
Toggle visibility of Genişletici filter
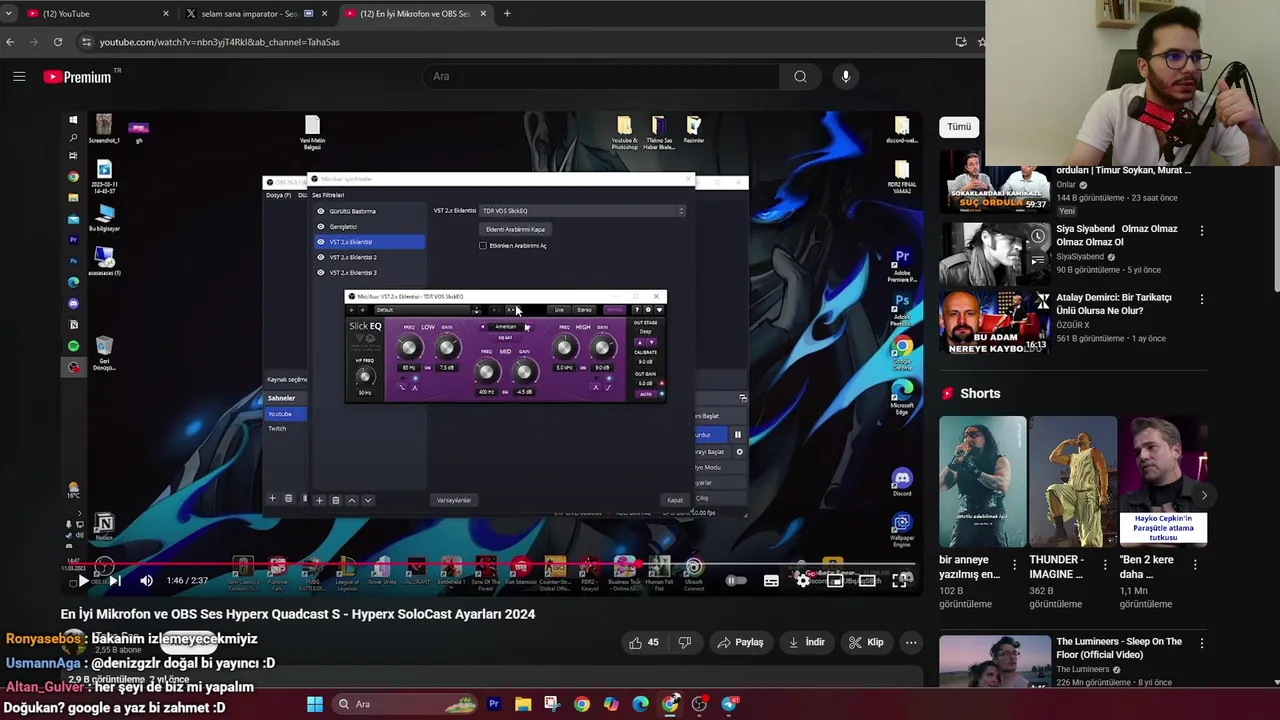[x=321, y=226]
